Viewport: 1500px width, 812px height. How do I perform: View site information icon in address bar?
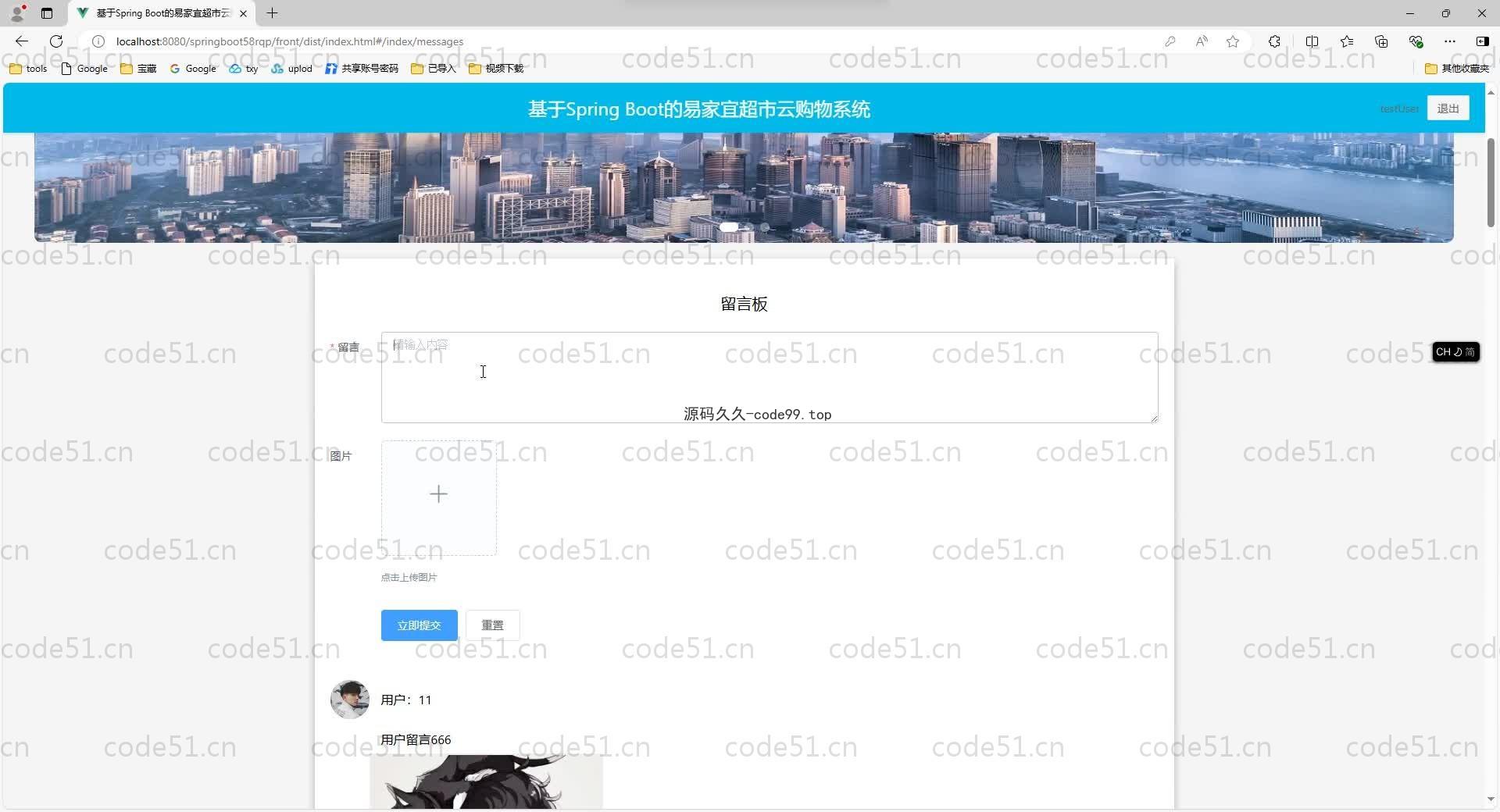click(98, 41)
